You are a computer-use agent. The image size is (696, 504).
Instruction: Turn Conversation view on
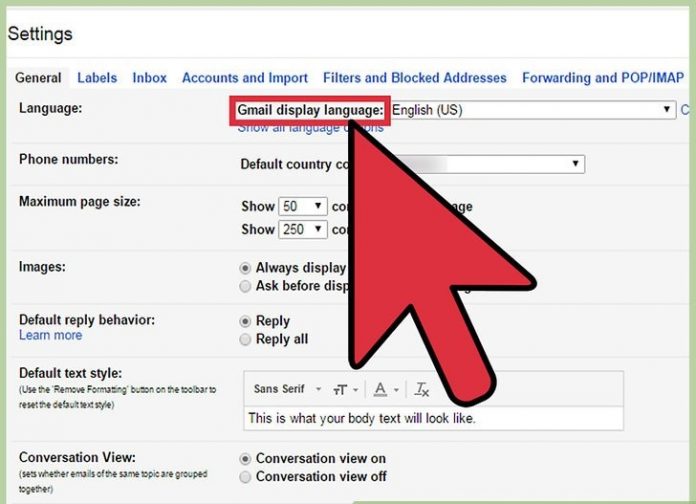246,458
